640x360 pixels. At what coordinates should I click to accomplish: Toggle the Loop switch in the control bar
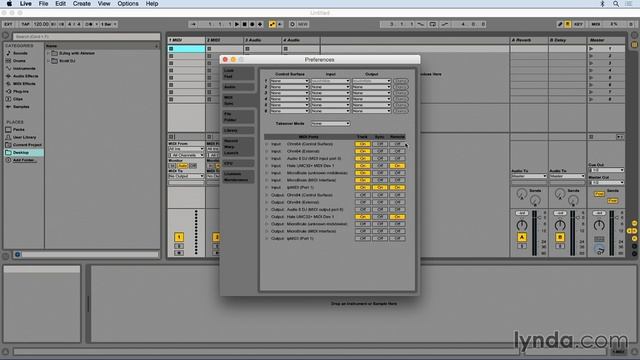coord(433,24)
